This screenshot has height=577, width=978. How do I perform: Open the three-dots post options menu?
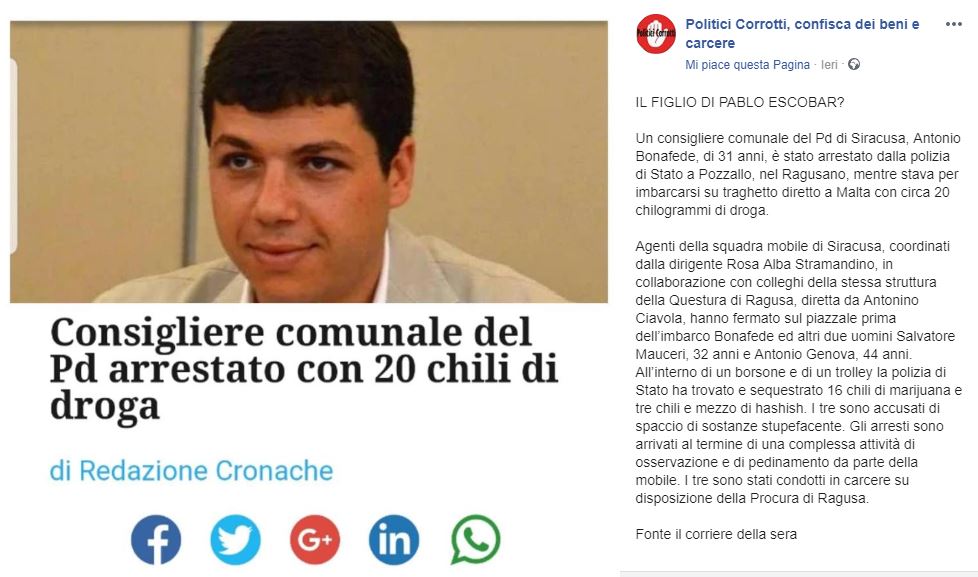(x=954, y=24)
